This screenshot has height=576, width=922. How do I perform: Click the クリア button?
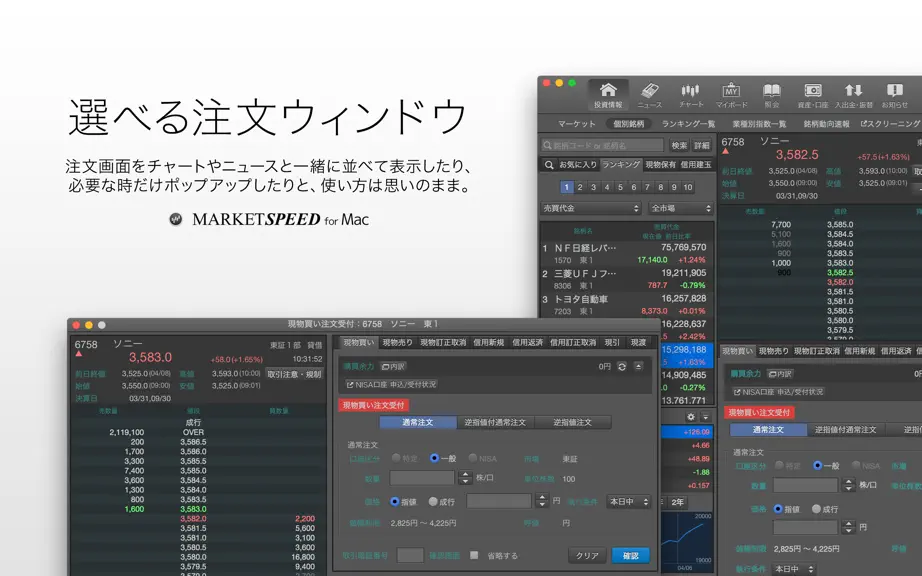click(587, 555)
